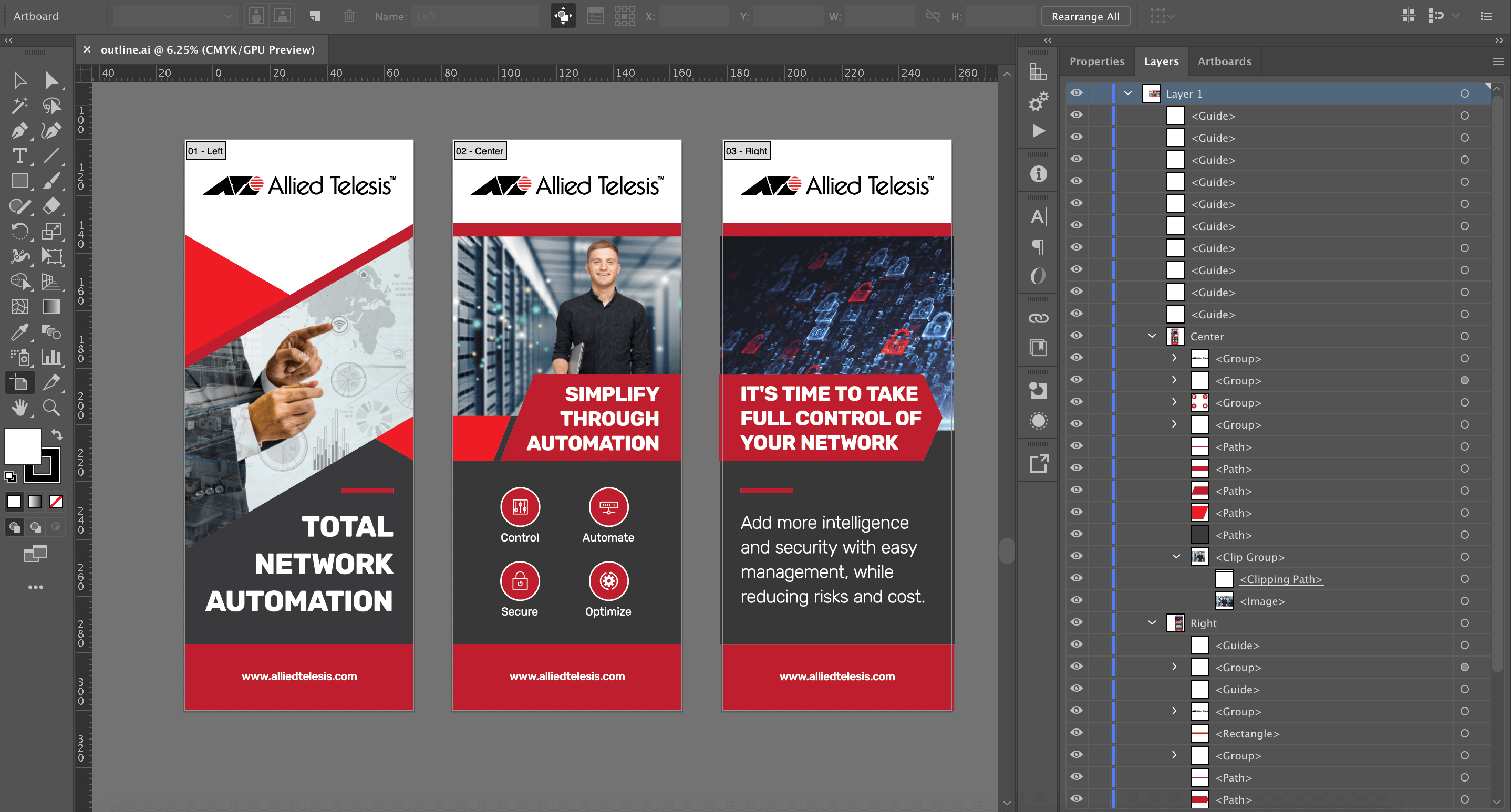
Task: Open the Artboards tab
Action: click(x=1224, y=61)
